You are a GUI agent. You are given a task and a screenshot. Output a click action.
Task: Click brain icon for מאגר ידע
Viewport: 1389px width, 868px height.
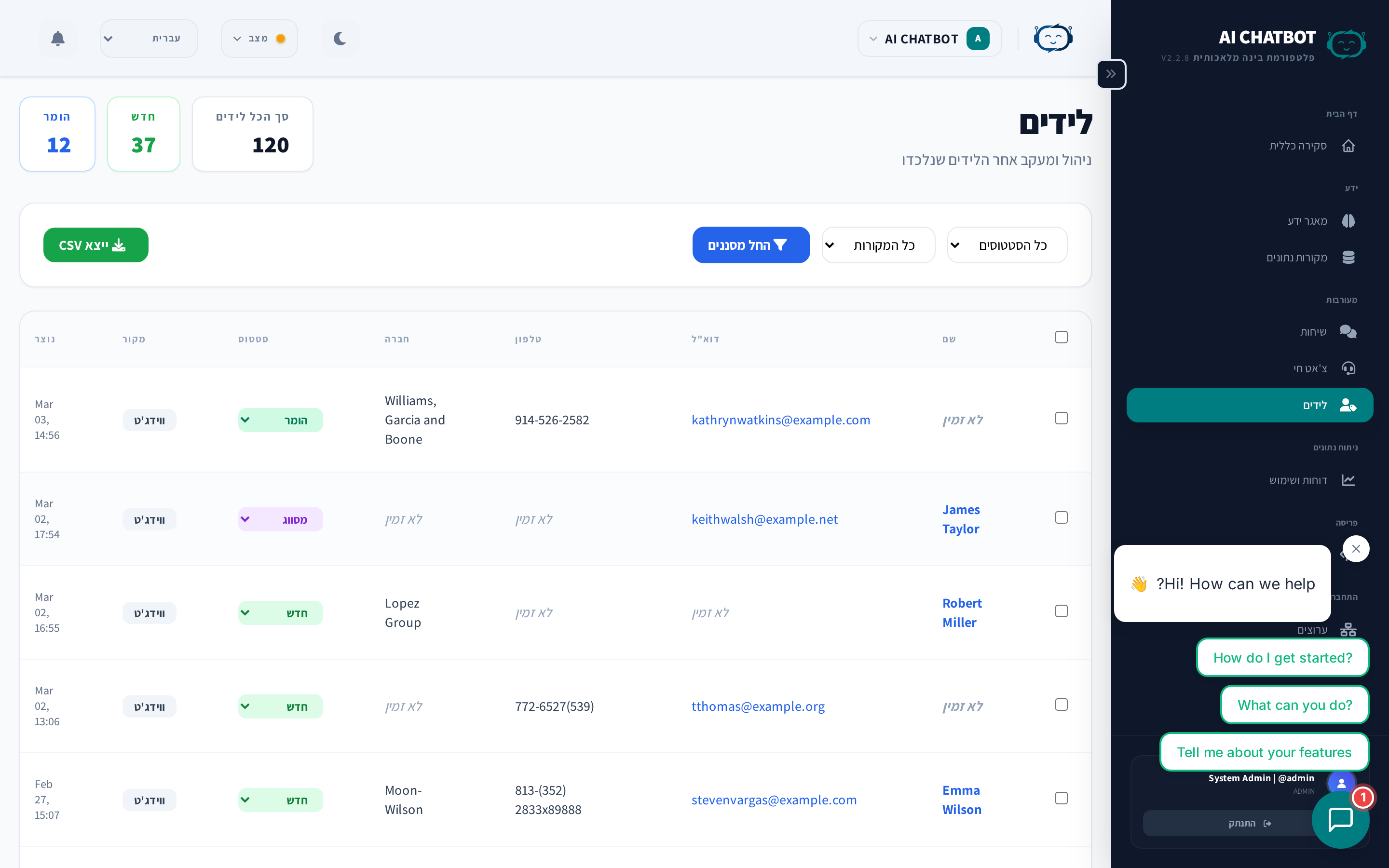[x=1348, y=221]
